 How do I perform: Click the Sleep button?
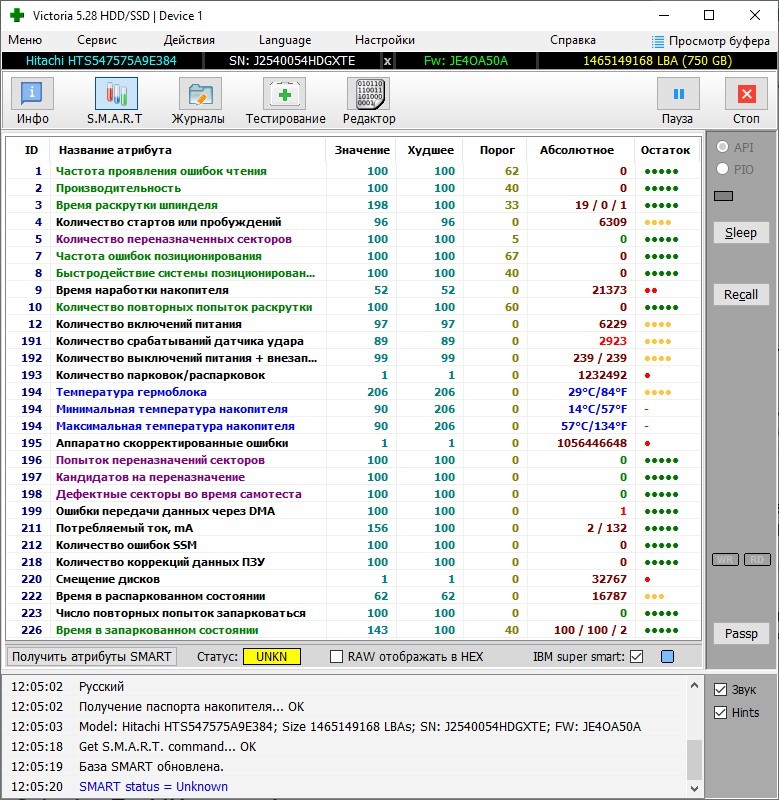[741, 233]
